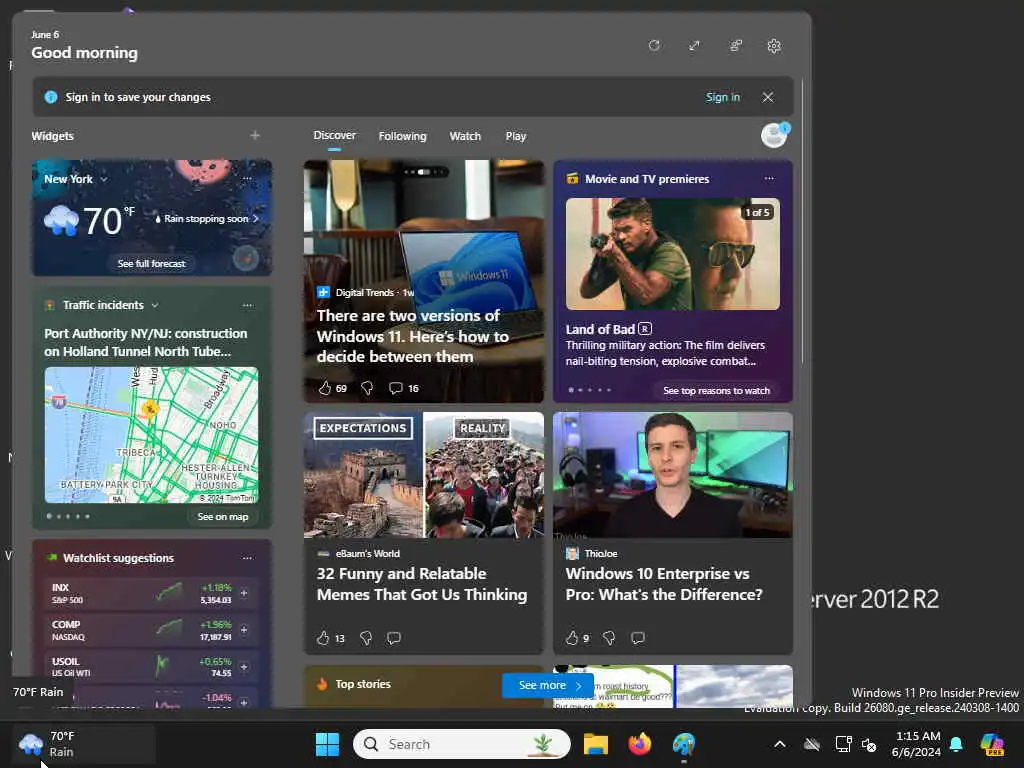Open comments on Memes article
1024x768 pixels.
(x=394, y=638)
